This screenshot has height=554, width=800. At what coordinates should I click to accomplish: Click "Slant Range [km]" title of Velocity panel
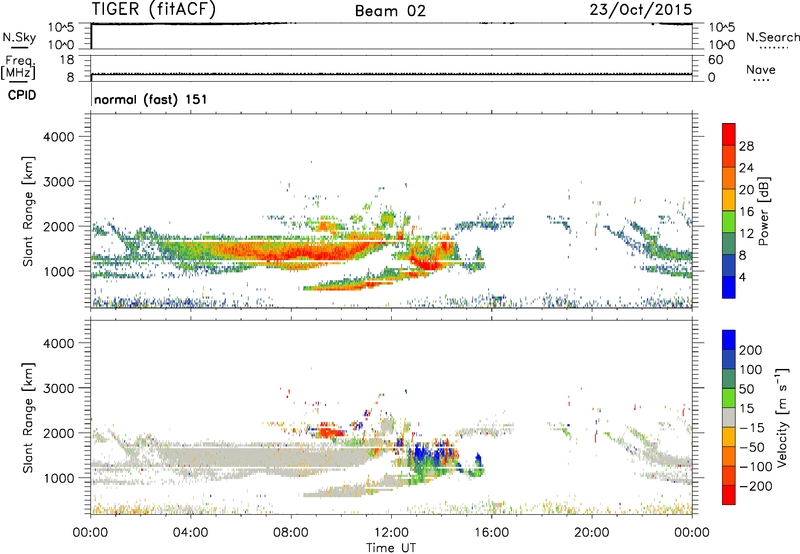pyautogui.click(x=28, y=417)
